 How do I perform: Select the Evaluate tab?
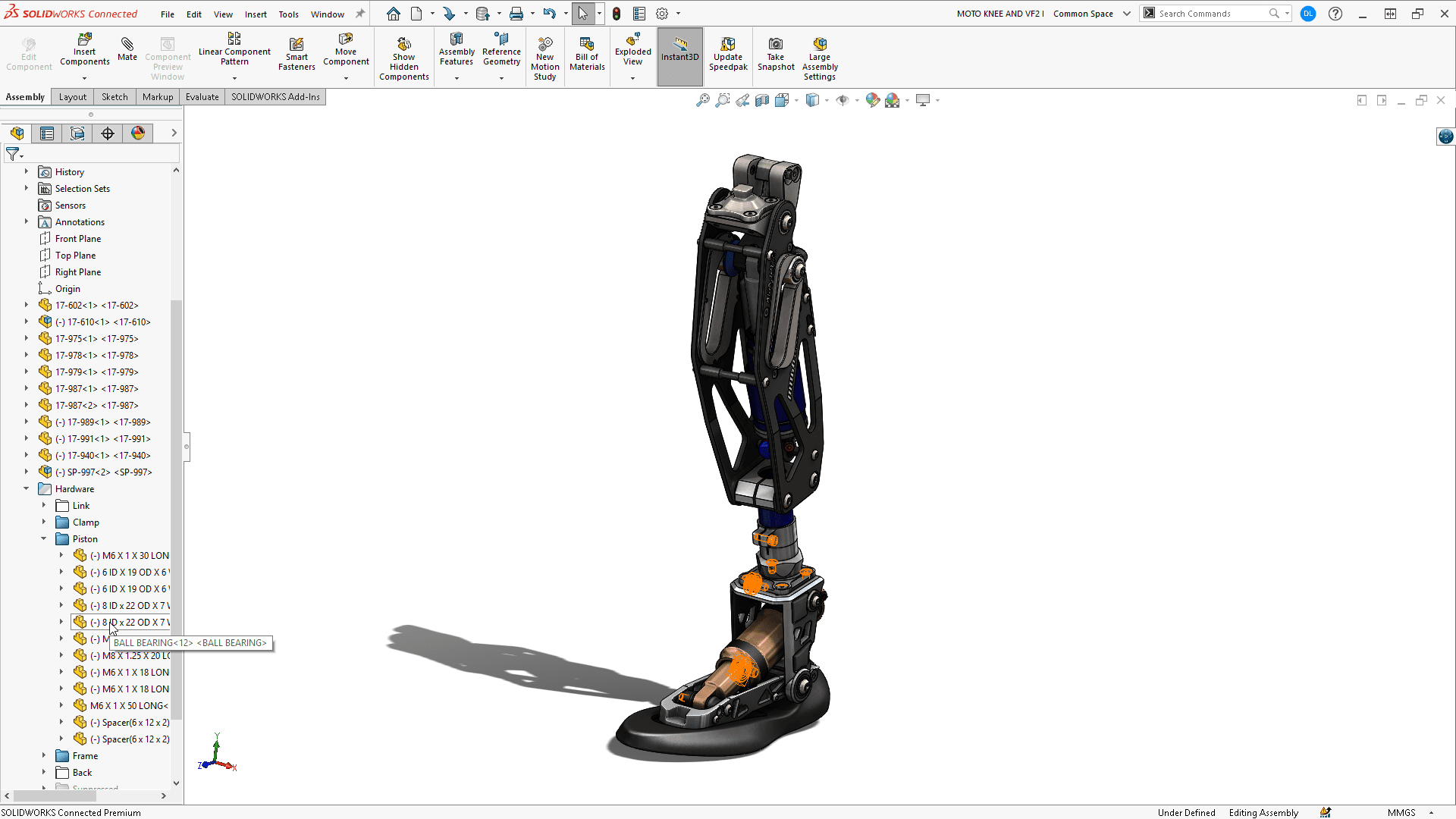click(x=201, y=97)
